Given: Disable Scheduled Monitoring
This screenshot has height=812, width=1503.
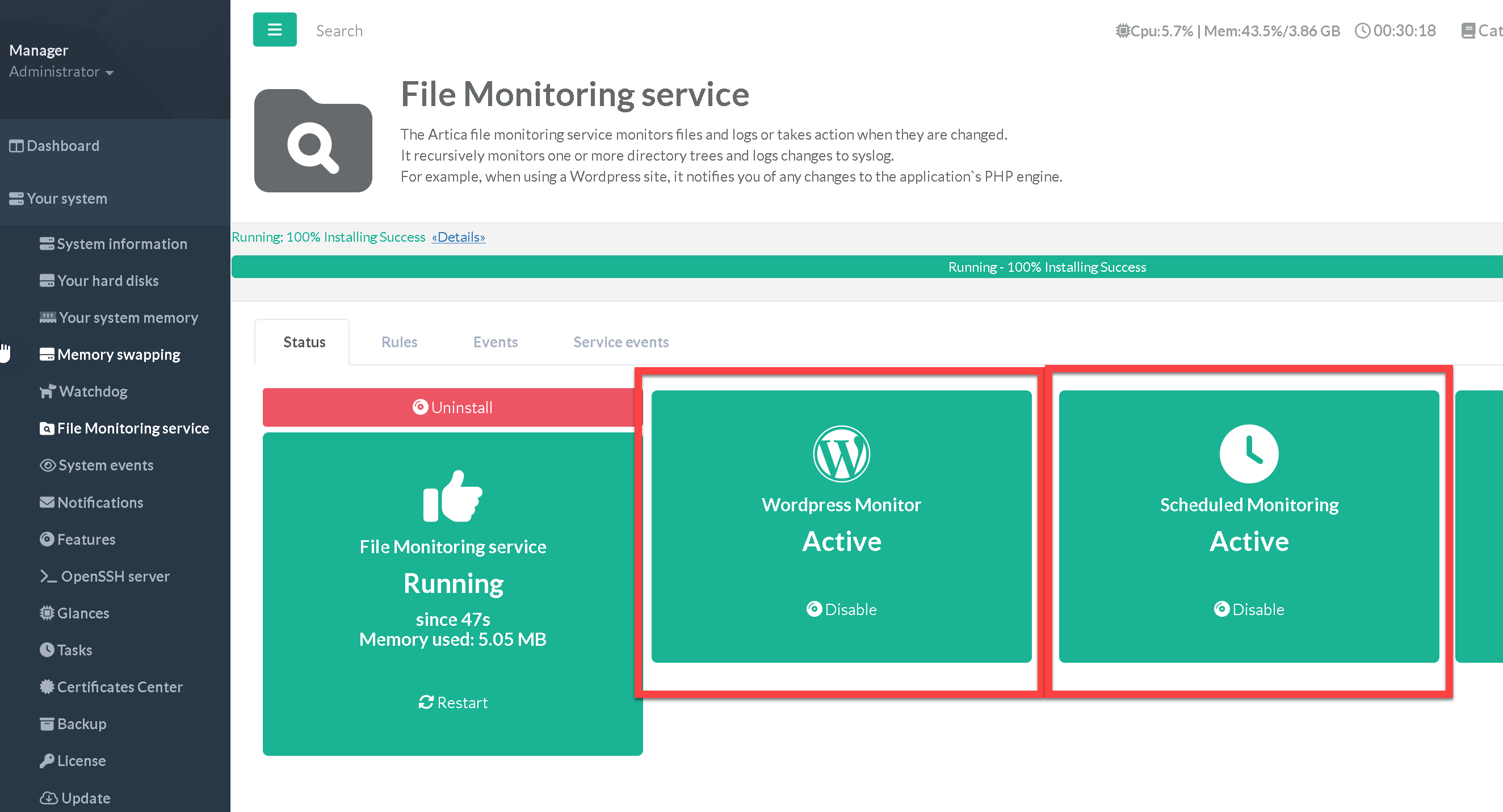Looking at the screenshot, I should coord(1248,609).
